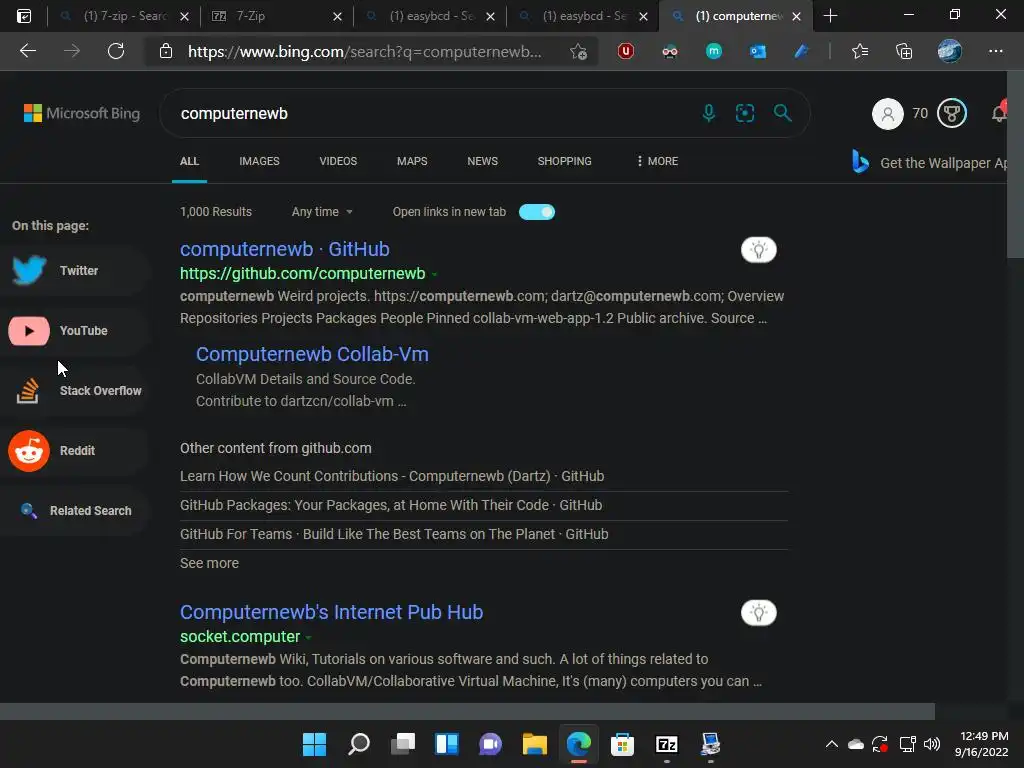Jump to Related Search section
This screenshot has height=768, width=1024.
[73, 511]
